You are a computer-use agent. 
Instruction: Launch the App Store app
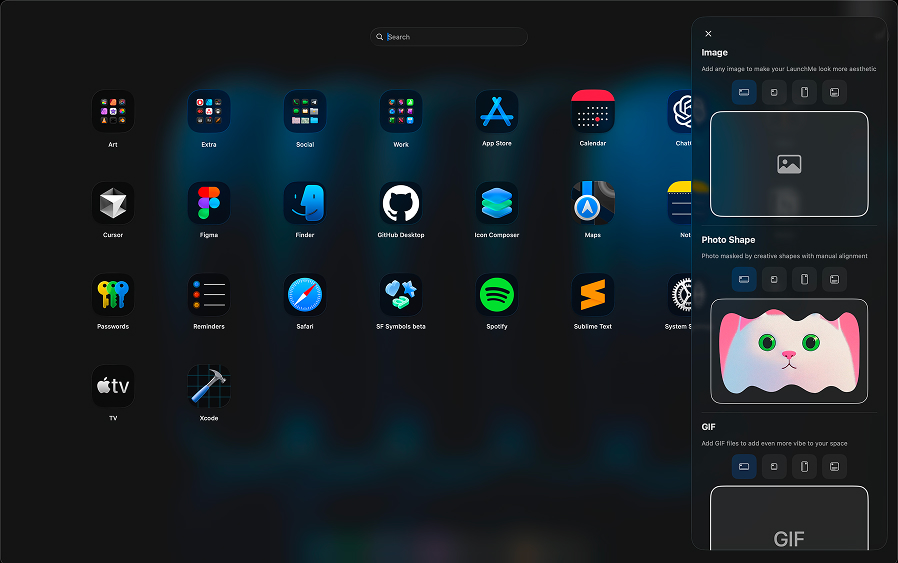(x=497, y=111)
